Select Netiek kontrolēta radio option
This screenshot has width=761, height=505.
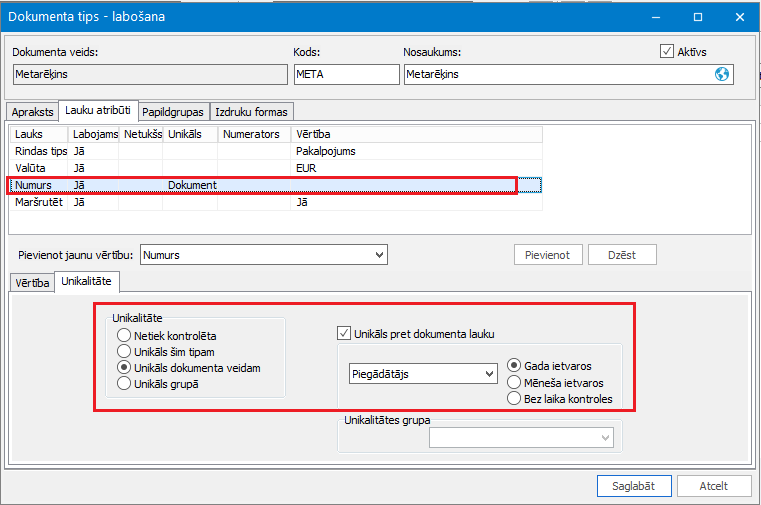click(x=124, y=335)
